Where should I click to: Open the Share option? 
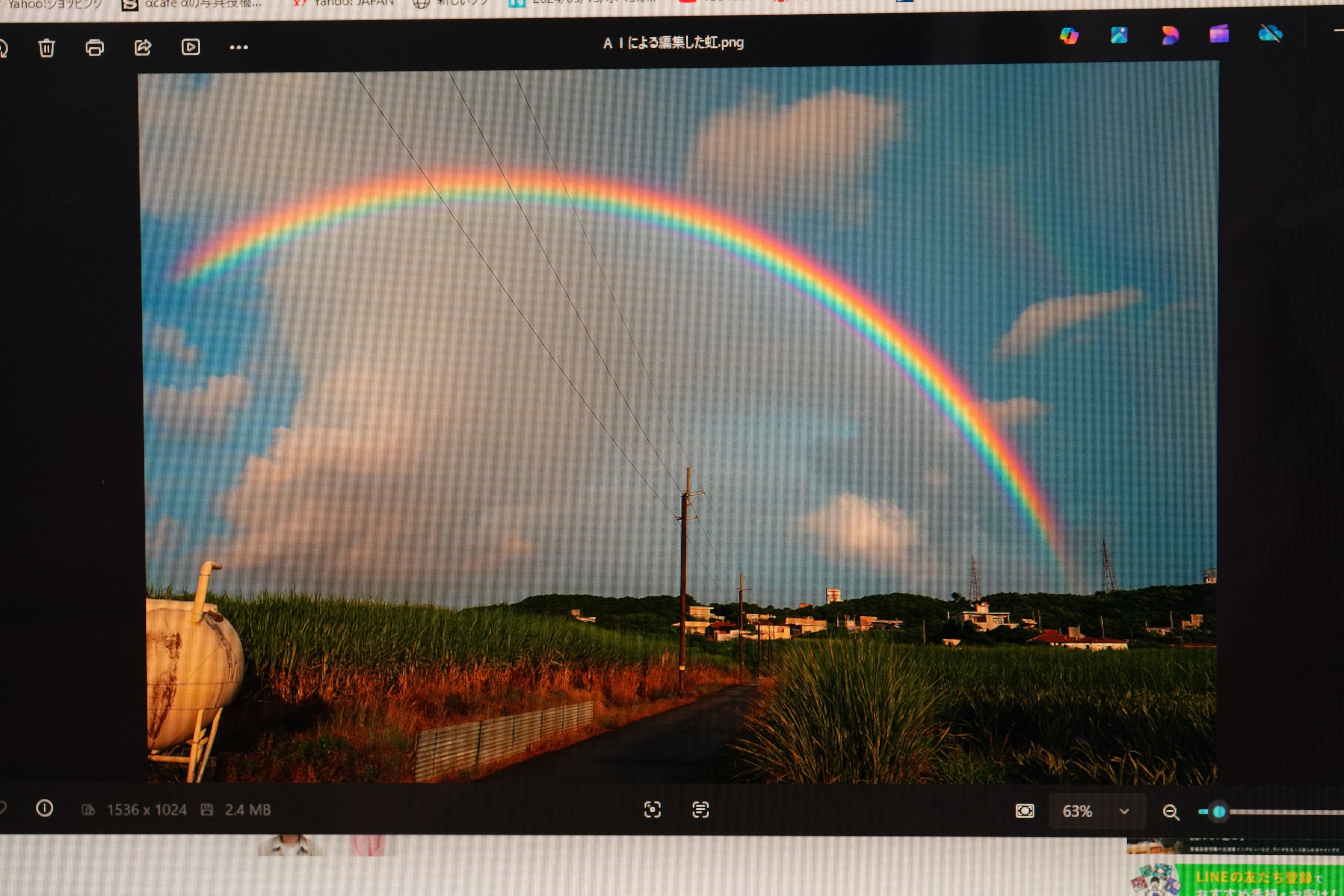click(x=142, y=47)
